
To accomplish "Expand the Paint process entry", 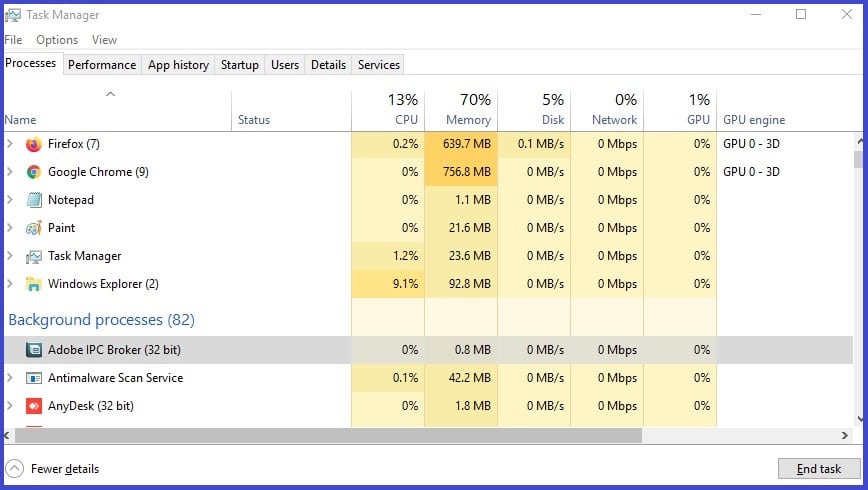I will pos(10,228).
